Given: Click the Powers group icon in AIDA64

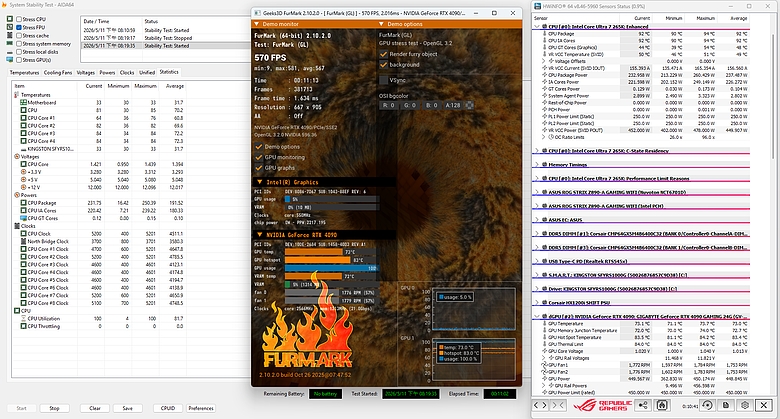Looking at the screenshot, I should pyautogui.click(x=17, y=195).
